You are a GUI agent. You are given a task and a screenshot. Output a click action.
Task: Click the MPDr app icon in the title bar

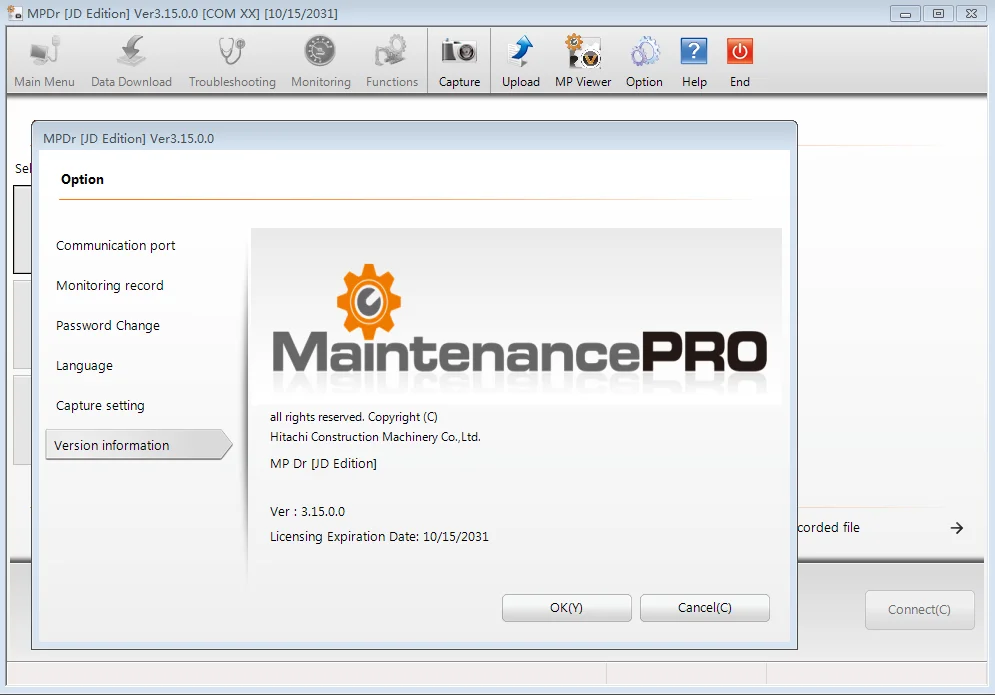tap(14, 13)
